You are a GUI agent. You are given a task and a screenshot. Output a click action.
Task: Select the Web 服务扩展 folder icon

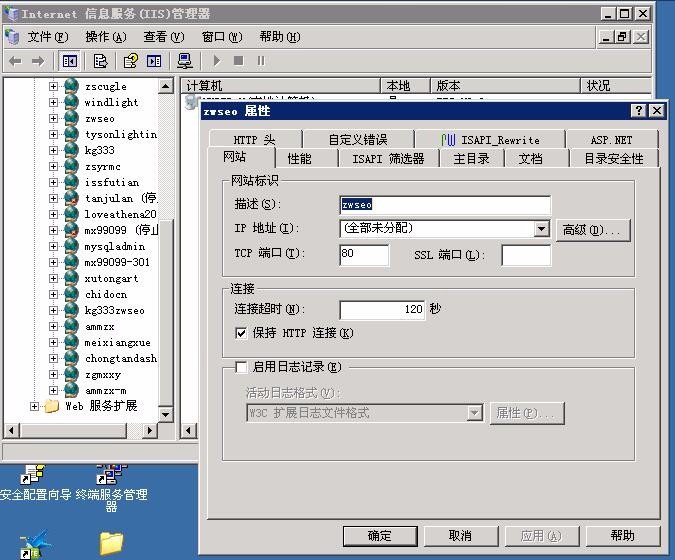[x=52, y=406]
